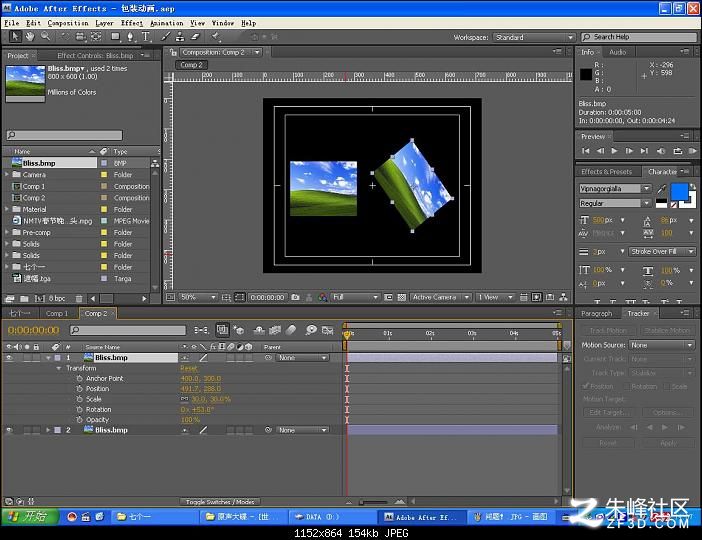Toggle Scale stopwatch
This screenshot has height=540, width=702.
tap(80, 399)
